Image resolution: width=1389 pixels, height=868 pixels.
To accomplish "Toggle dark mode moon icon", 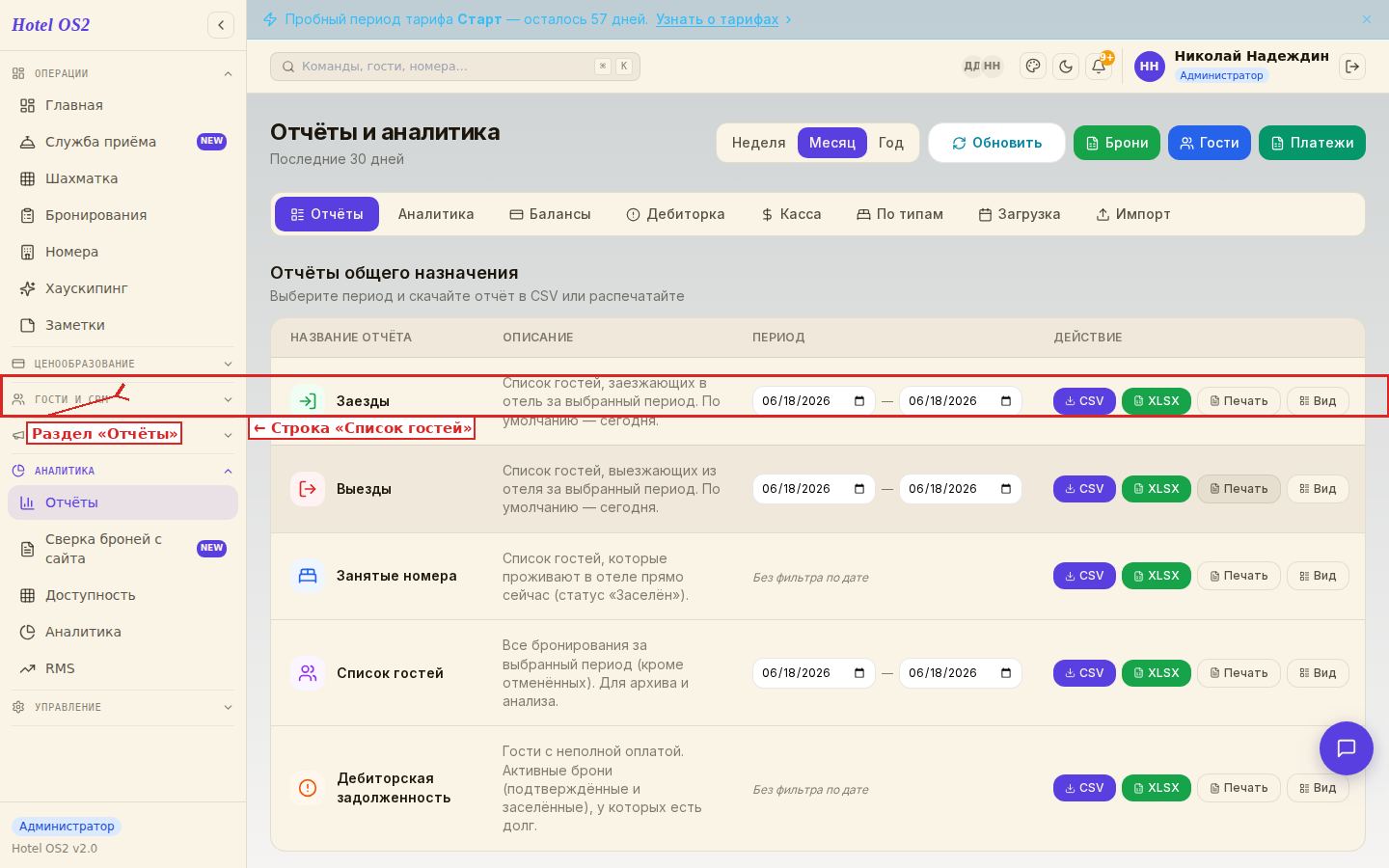I will pyautogui.click(x=1066, y=67).
